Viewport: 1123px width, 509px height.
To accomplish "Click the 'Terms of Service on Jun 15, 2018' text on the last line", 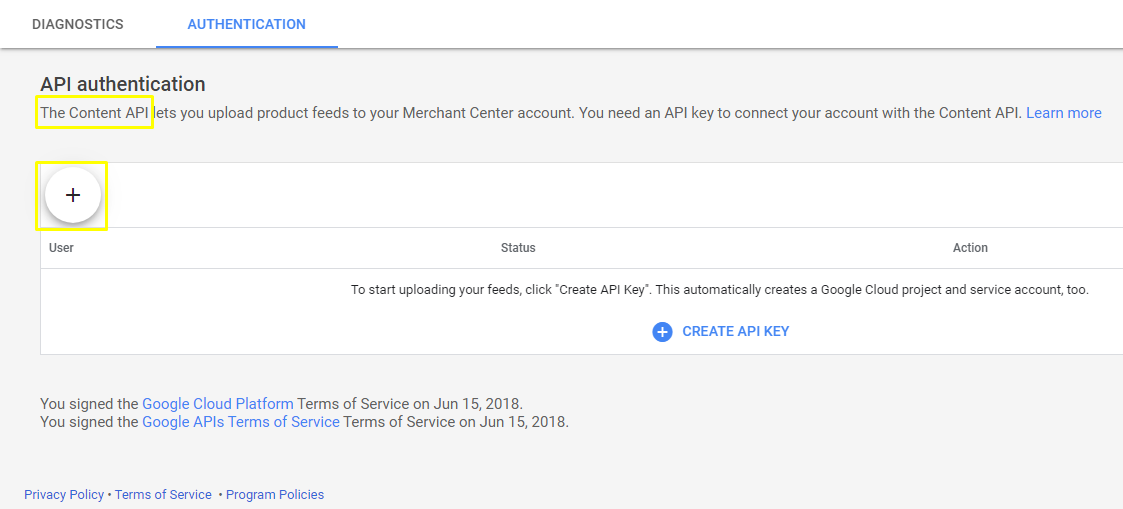I will pyautogui.click(x=456, y=422).
